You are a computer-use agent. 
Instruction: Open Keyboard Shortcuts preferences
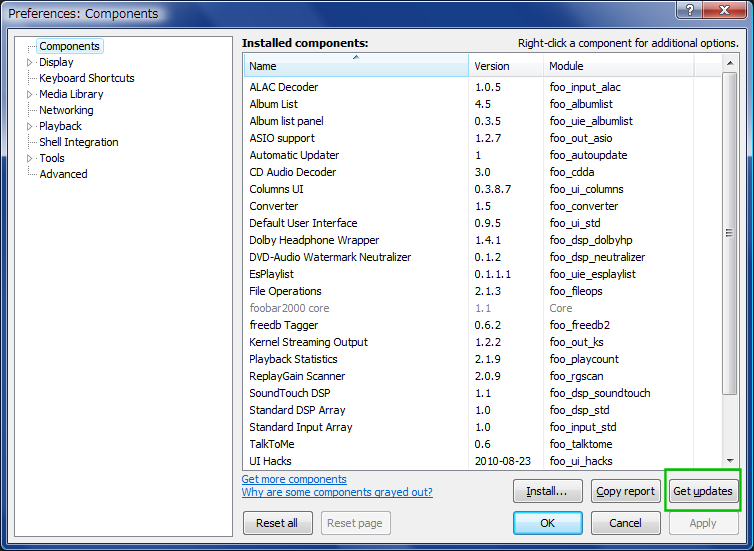pos(87,78)
